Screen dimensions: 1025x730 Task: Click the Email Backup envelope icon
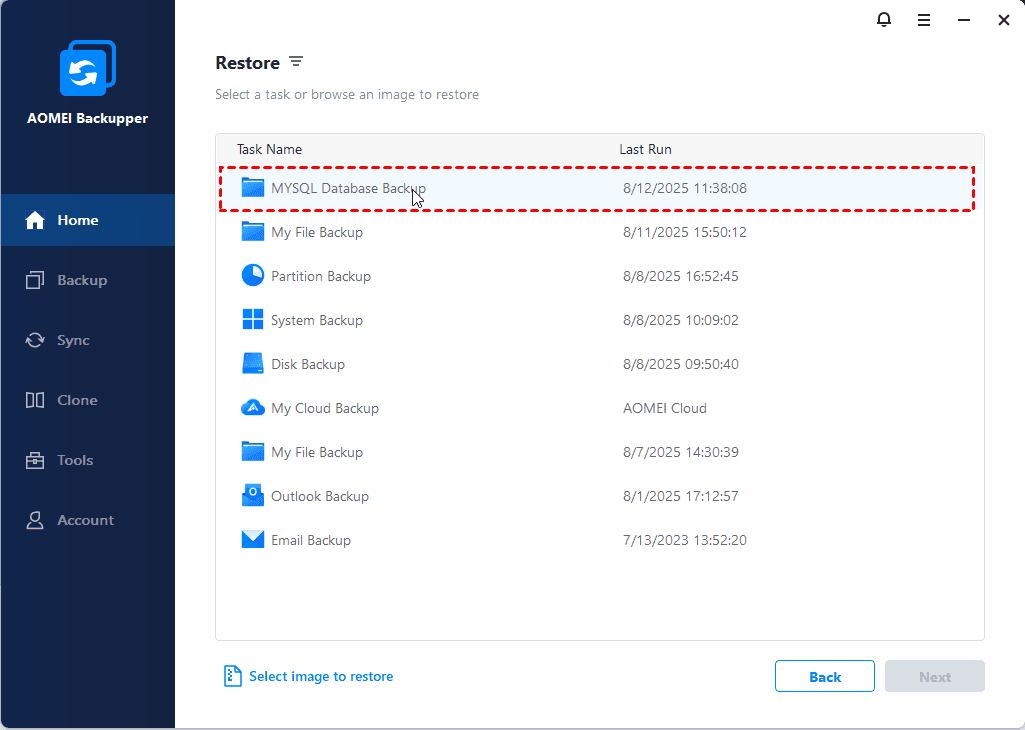coord(253,540)
